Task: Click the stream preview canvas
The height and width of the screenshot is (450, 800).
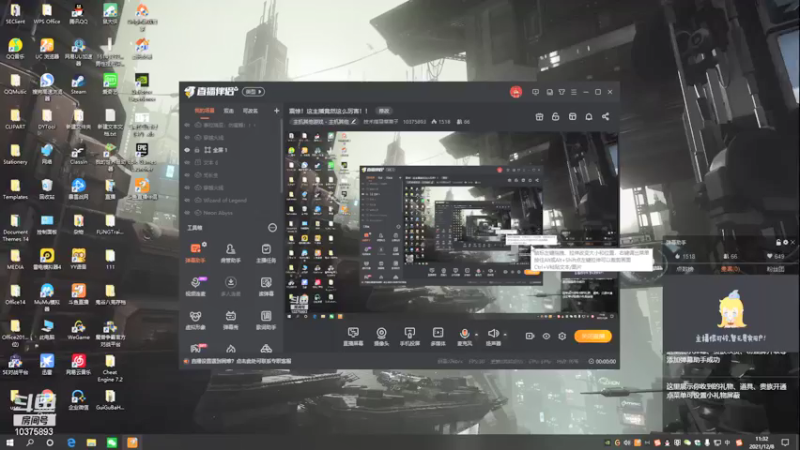Action: [x=451, y=225]
